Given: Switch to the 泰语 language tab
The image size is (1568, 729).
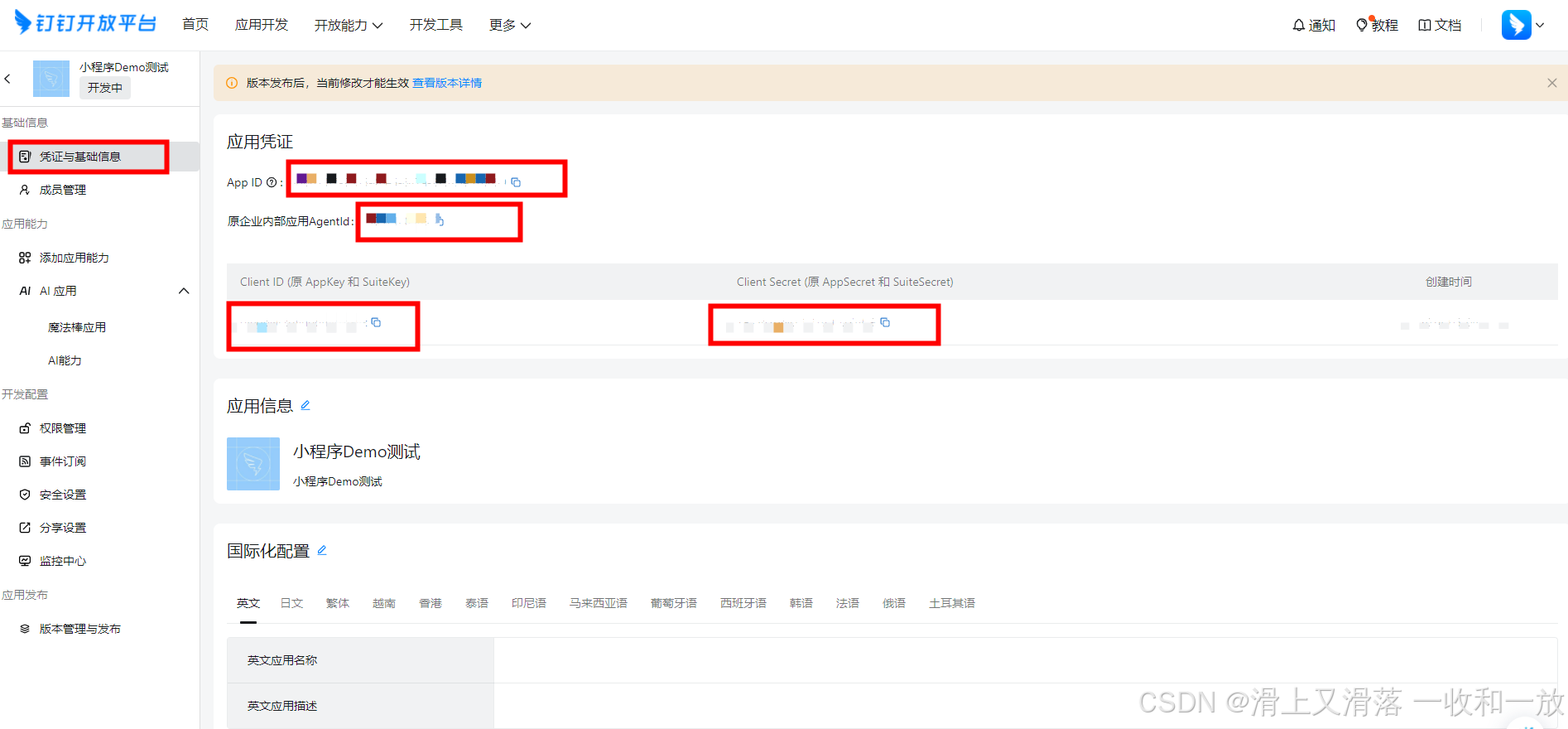Looking at the screenshot, I should (x=477, y=603).
